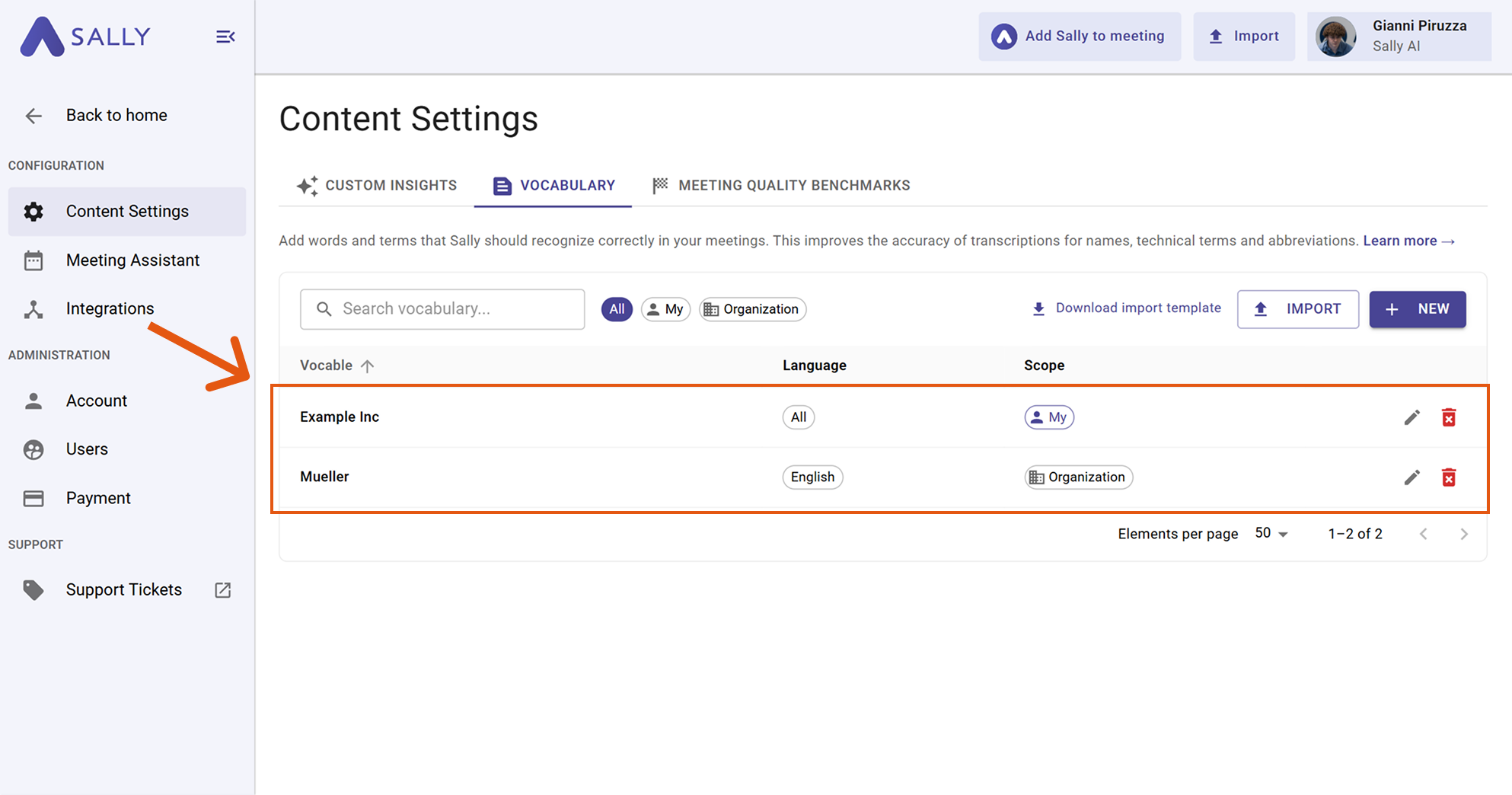Edit the Mueller vocabulary entry

pyautogui.click(x=1412, y=477)
